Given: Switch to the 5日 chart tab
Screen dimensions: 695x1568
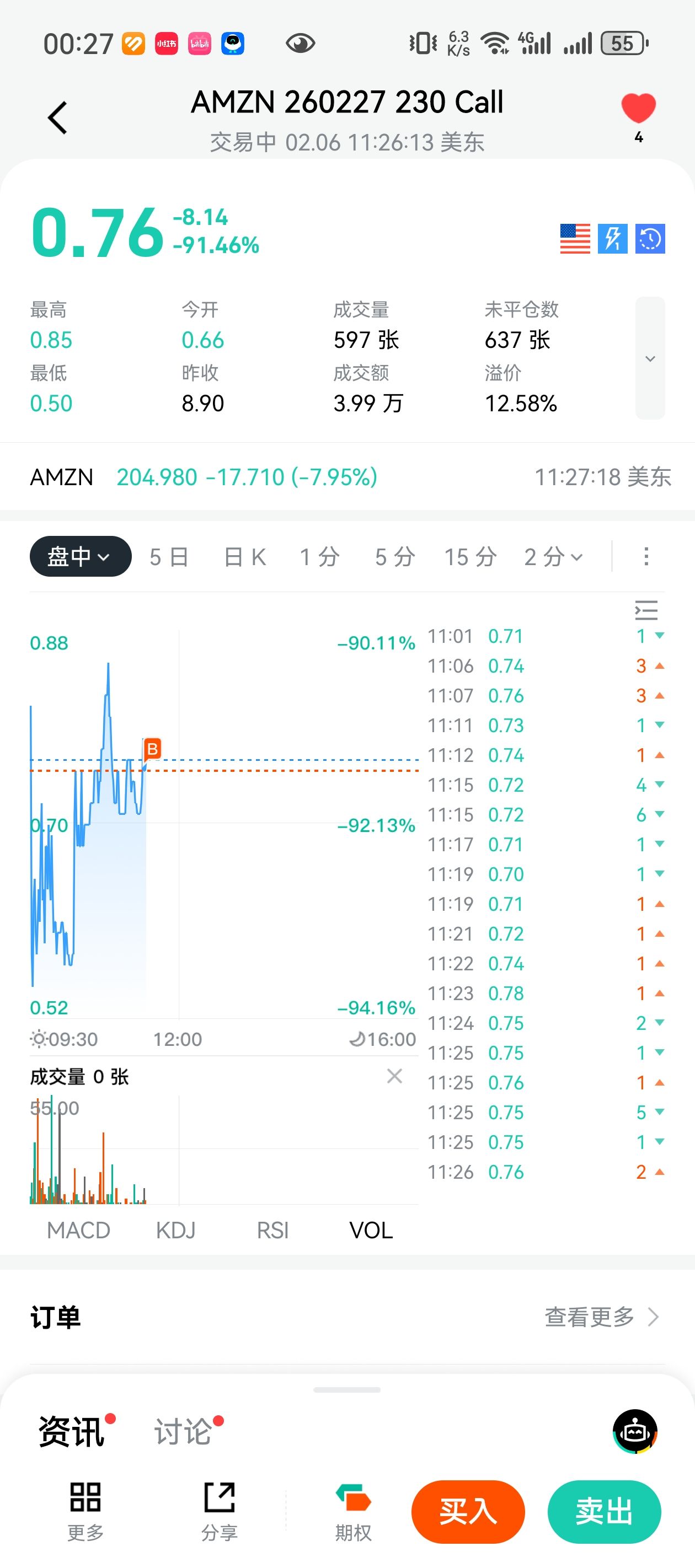Looking at the screenshot, I should 169,557.
